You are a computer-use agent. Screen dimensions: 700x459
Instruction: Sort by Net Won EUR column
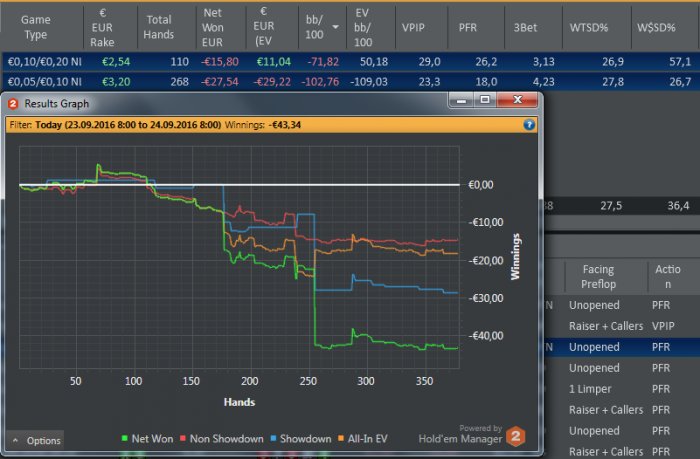pyautogui.click(x=212, y=27)
